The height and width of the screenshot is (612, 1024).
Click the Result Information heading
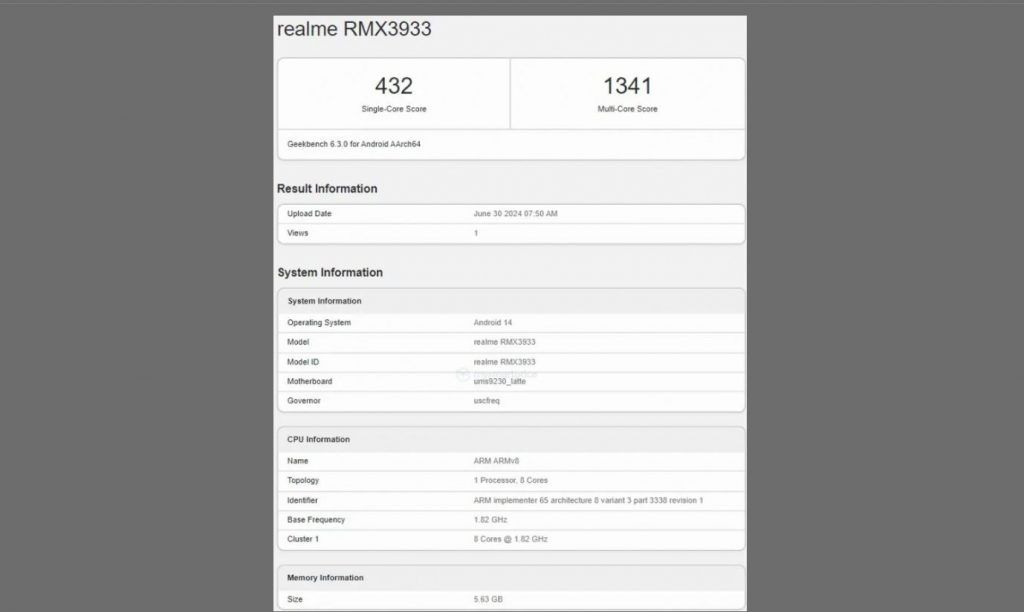[x=327, y=189]
